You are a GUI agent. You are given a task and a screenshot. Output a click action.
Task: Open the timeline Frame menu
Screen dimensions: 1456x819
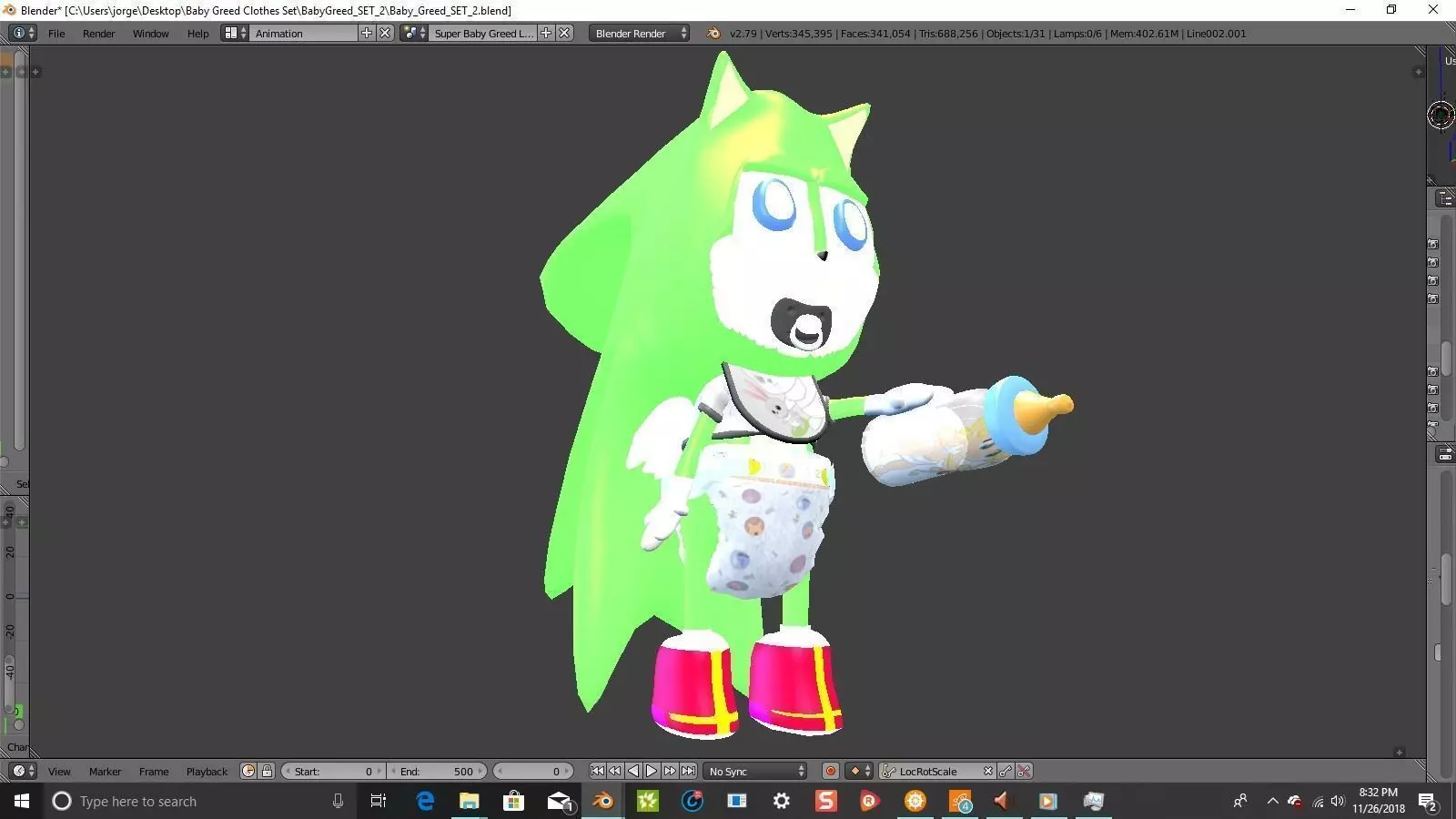pyautogui.click(x=154, y=772)
